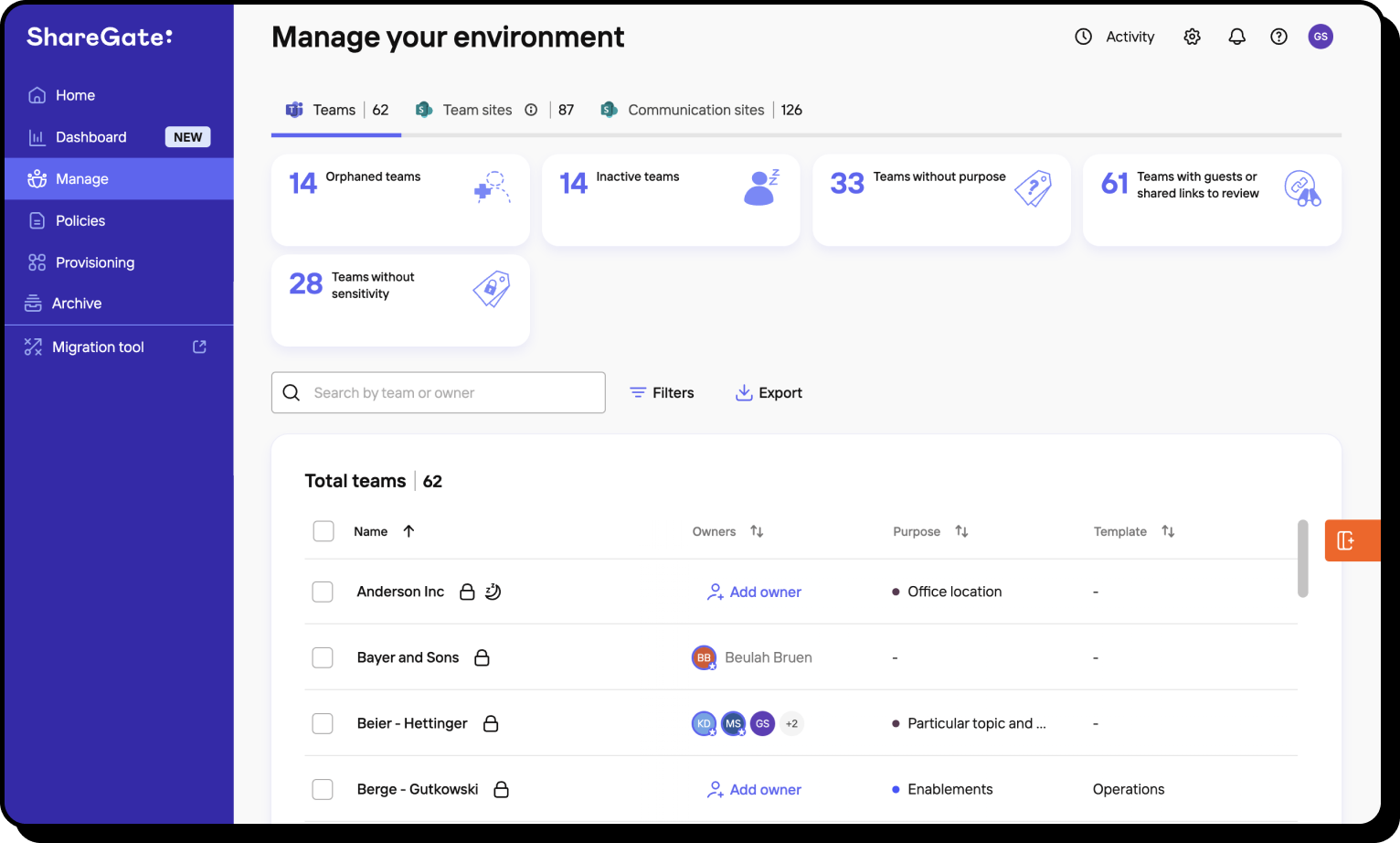The width and height of the screenshot is (1400, 843).
Task: Switch to the Communication sites tab
Action: (x=701, y=110)
